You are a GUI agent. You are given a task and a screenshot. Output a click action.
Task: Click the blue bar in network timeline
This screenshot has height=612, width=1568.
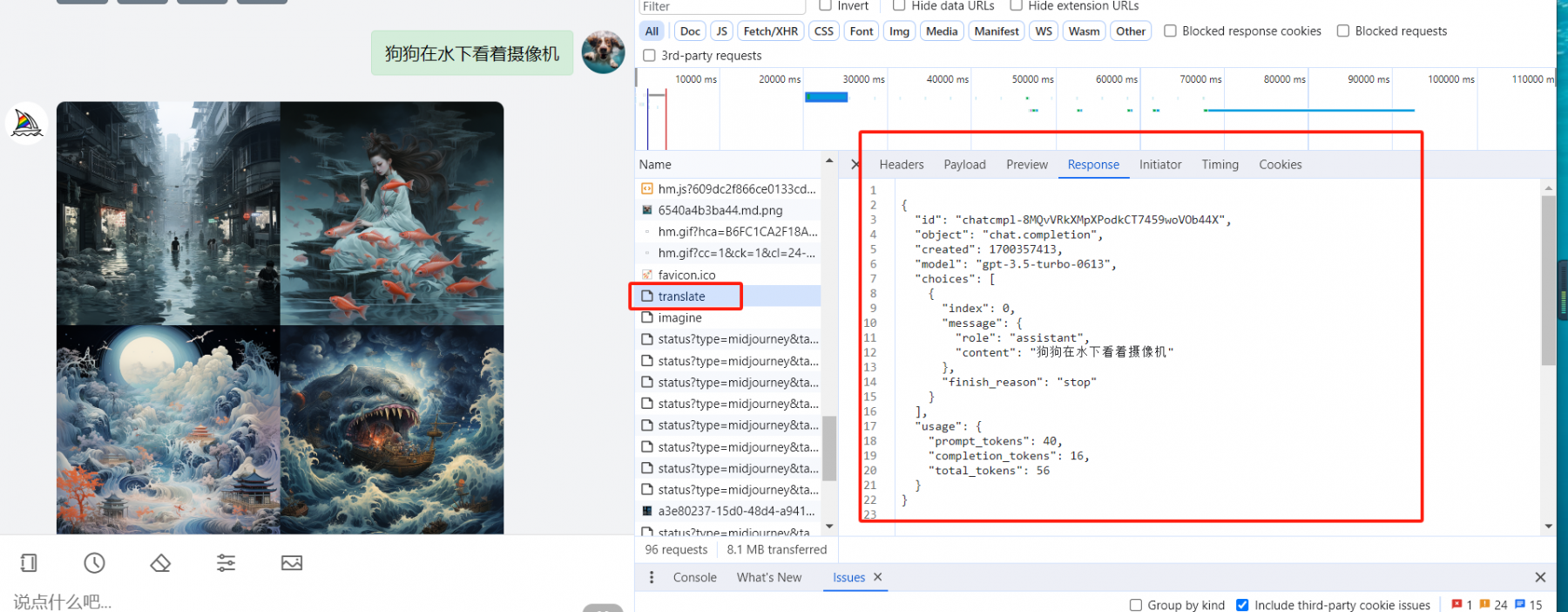pos(826,97)
